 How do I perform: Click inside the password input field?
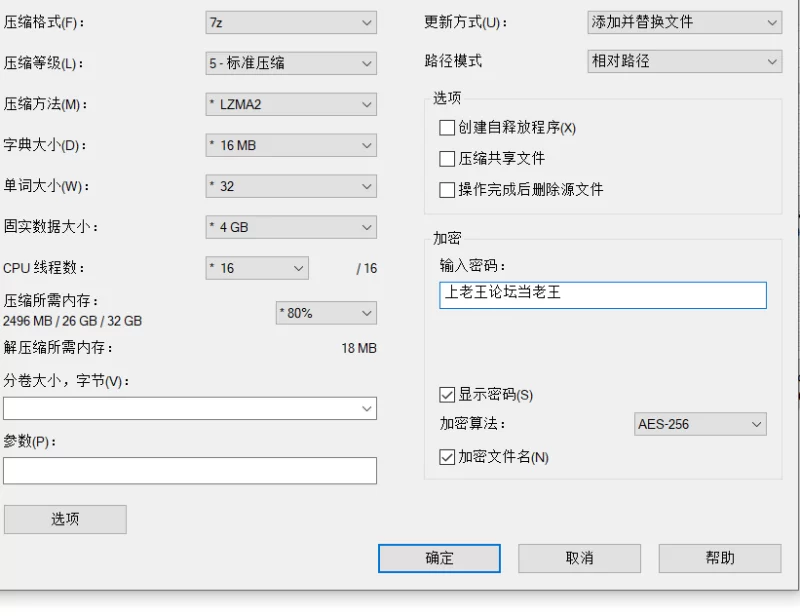(603, 295)
